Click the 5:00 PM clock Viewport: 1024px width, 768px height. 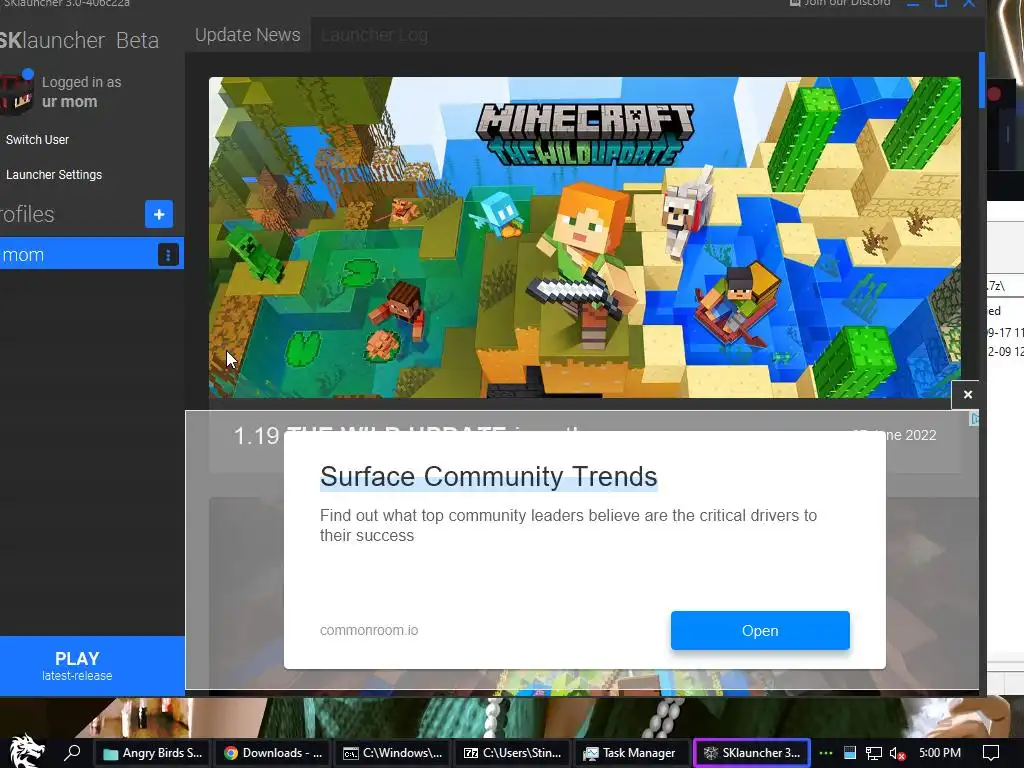coord(940,753)
